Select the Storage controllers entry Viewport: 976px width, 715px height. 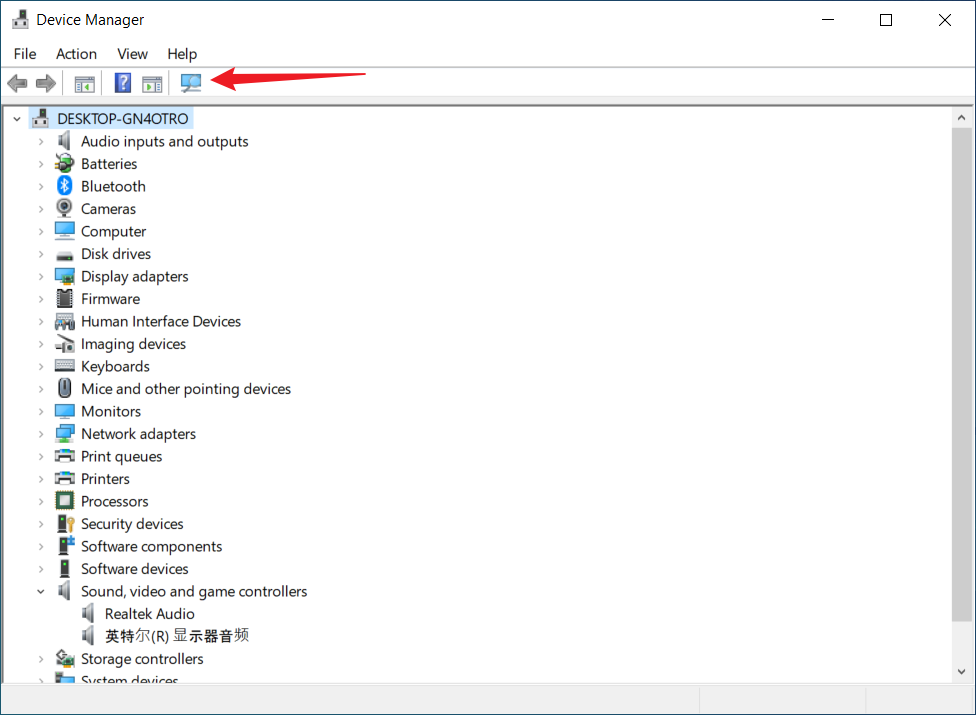pos(142,659)
